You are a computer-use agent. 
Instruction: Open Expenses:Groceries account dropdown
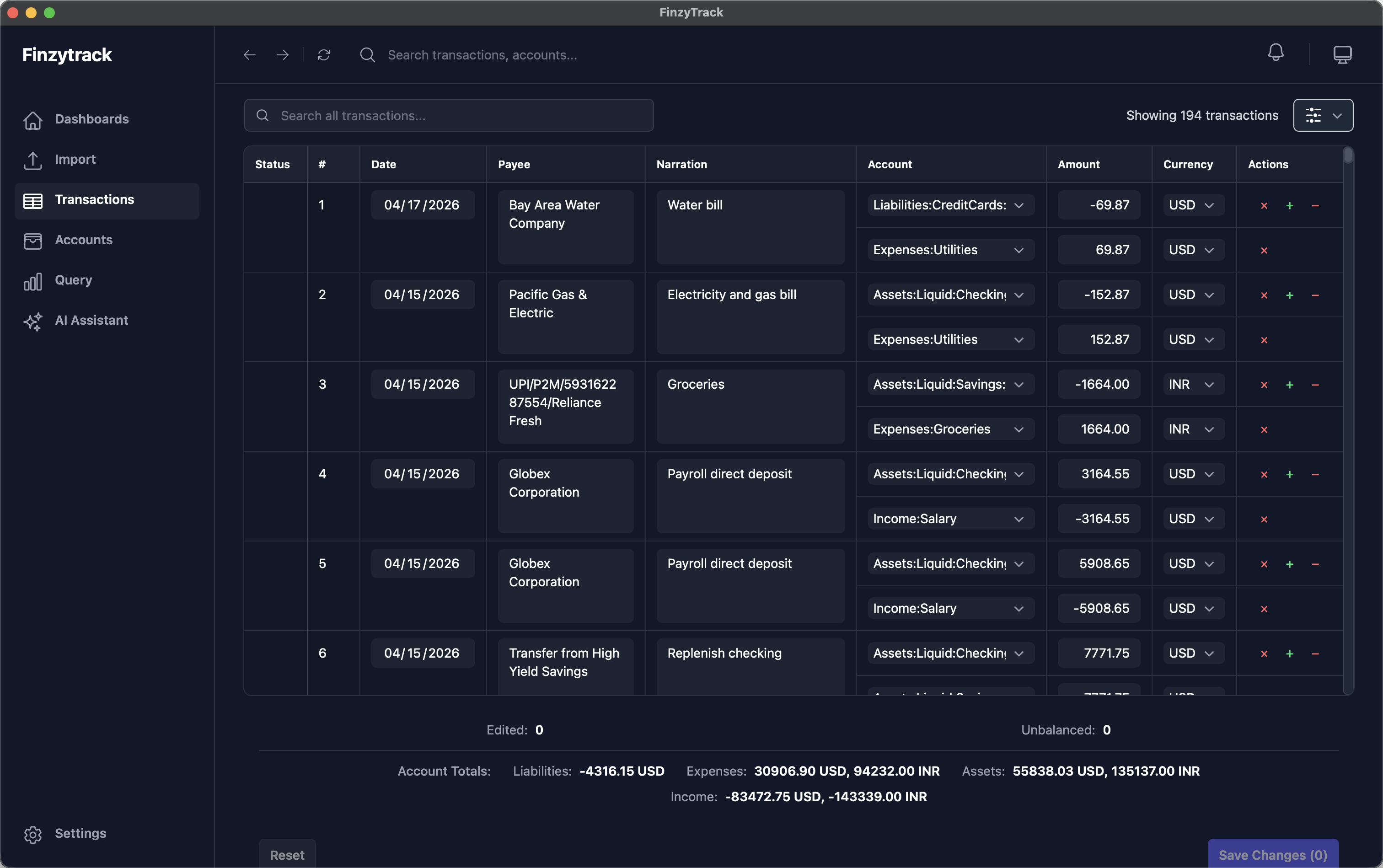(951, 429)
